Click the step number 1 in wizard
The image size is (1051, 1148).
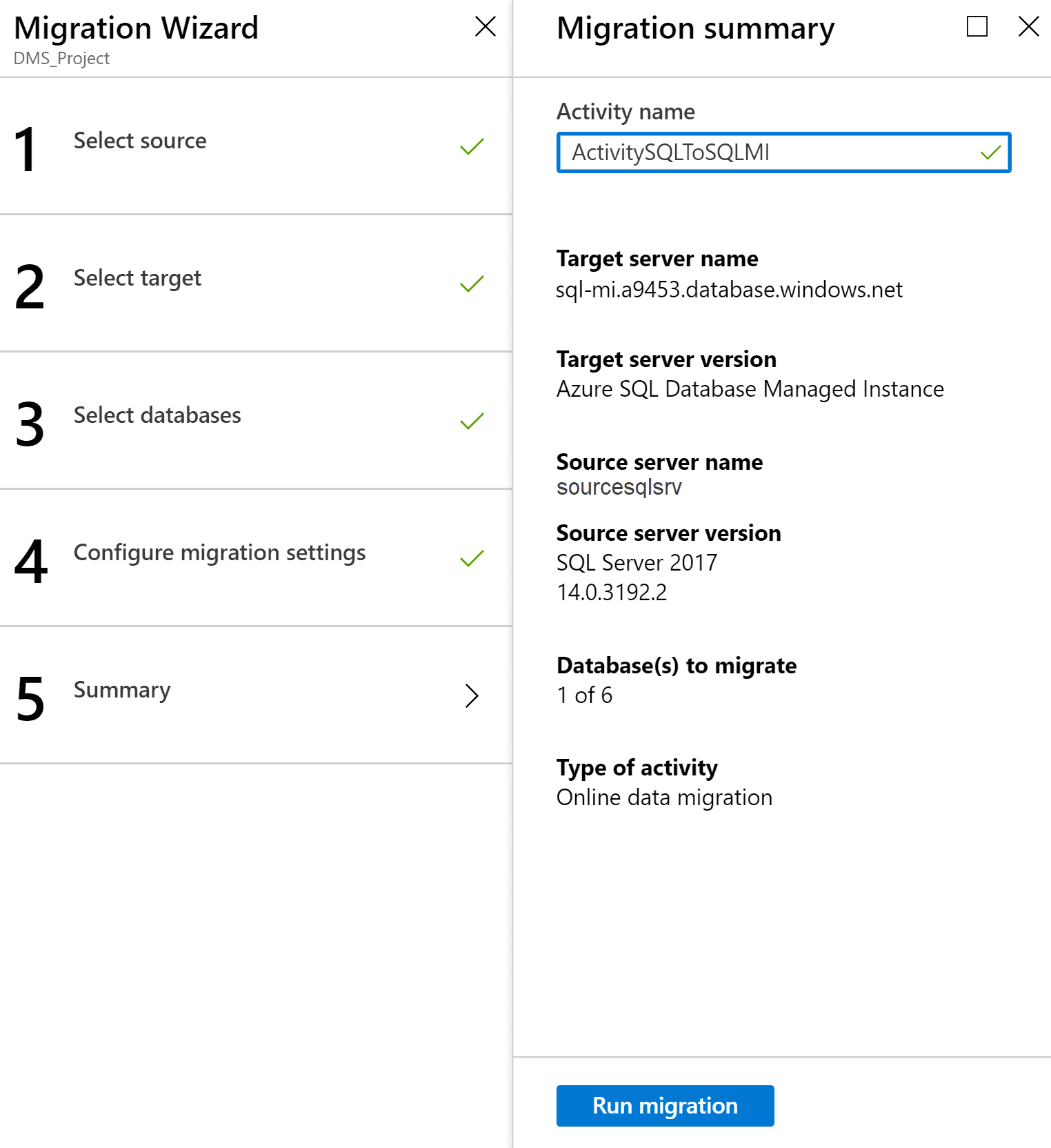(x=26, y=149)
